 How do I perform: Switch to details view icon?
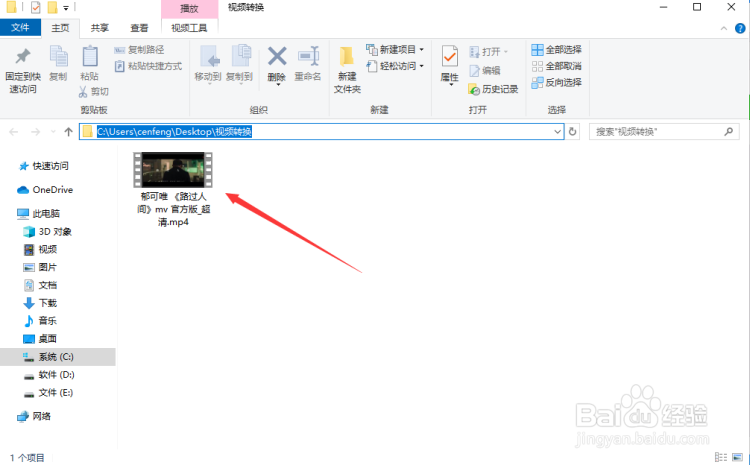720,457
